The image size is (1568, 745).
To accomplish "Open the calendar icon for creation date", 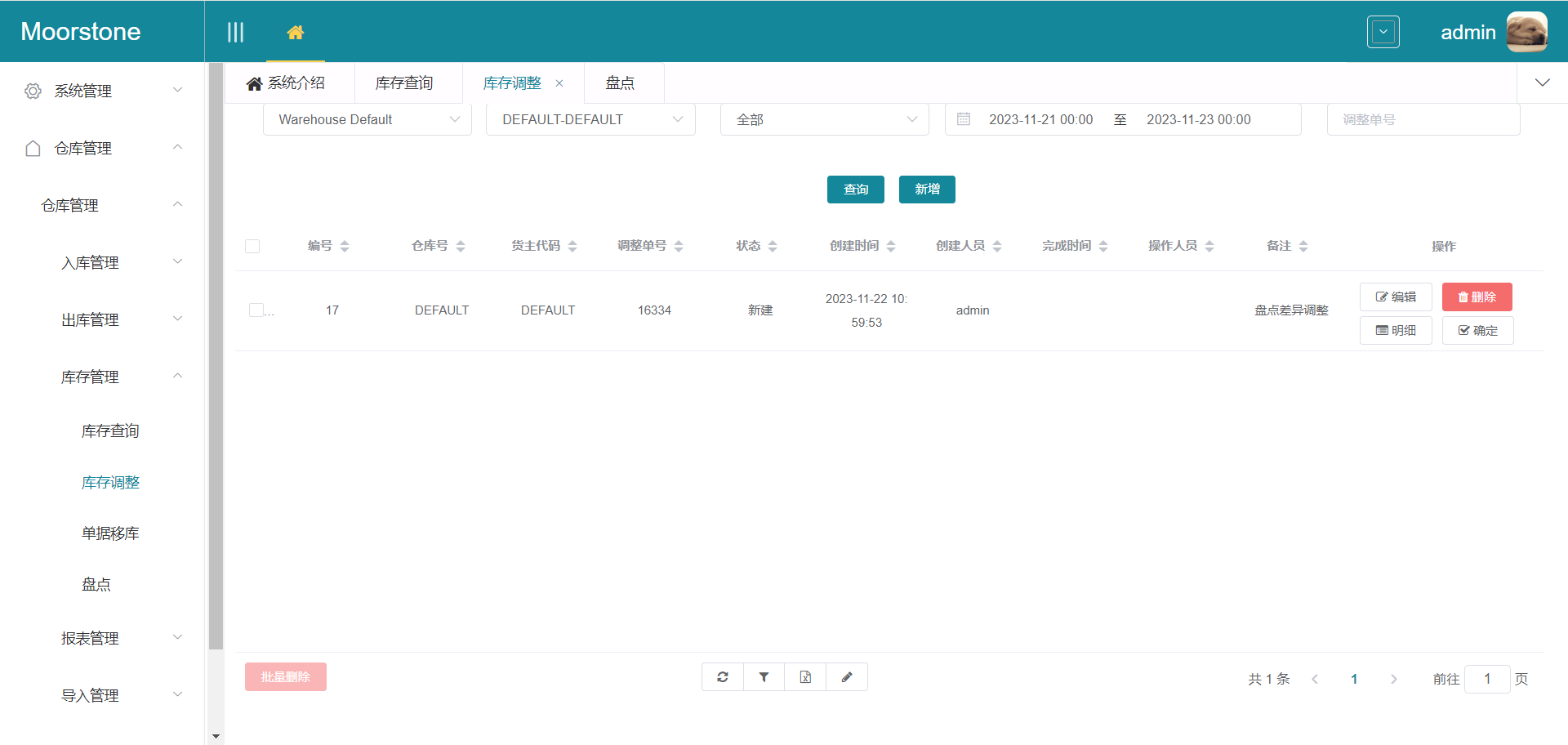I will coord(963,118).
